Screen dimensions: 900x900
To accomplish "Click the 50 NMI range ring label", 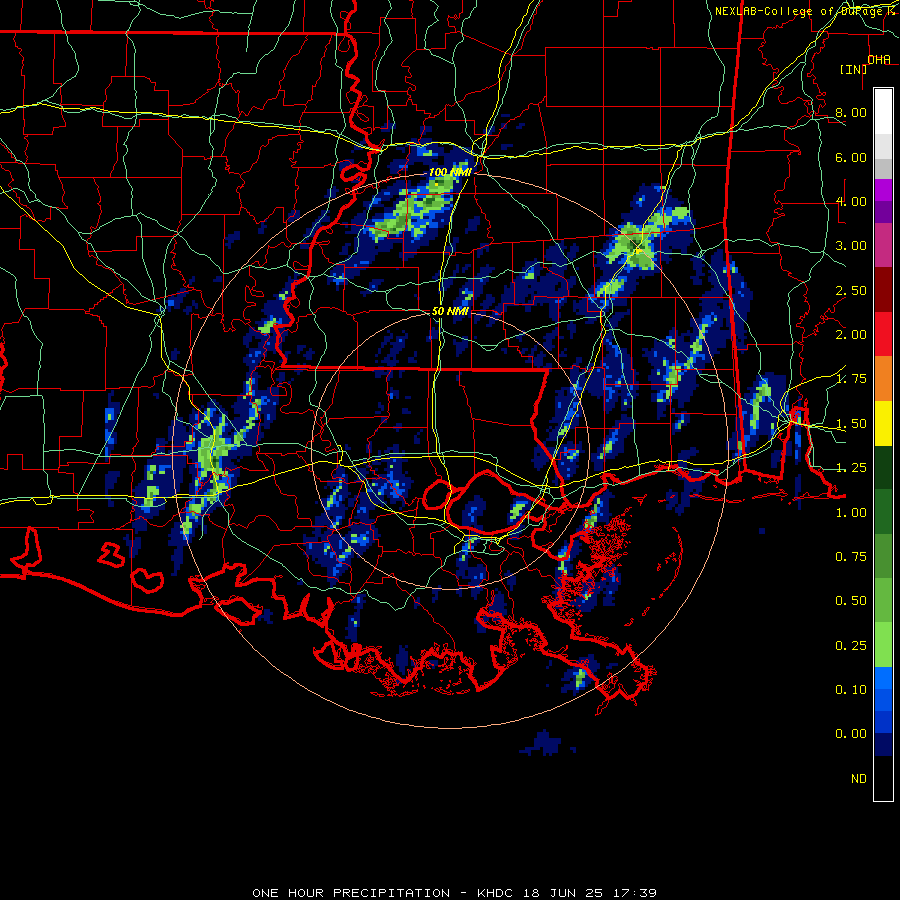I will point(450,311).
